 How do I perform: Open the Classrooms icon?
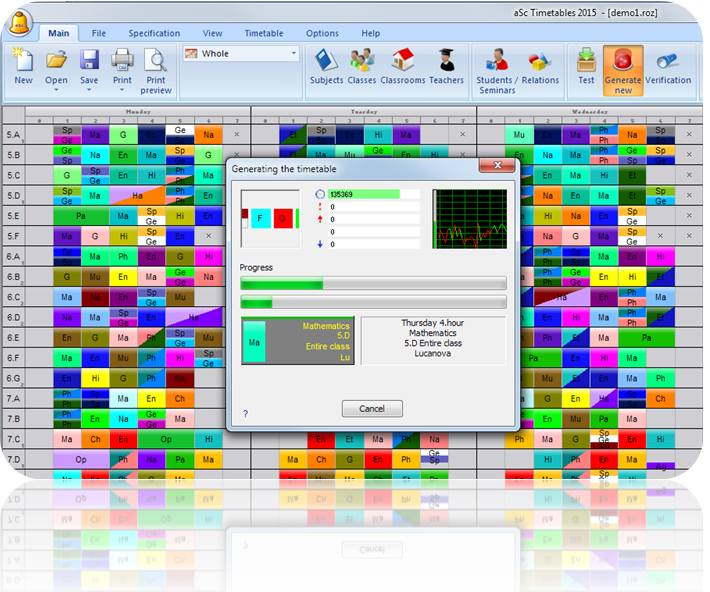click(x=402, y=66)
